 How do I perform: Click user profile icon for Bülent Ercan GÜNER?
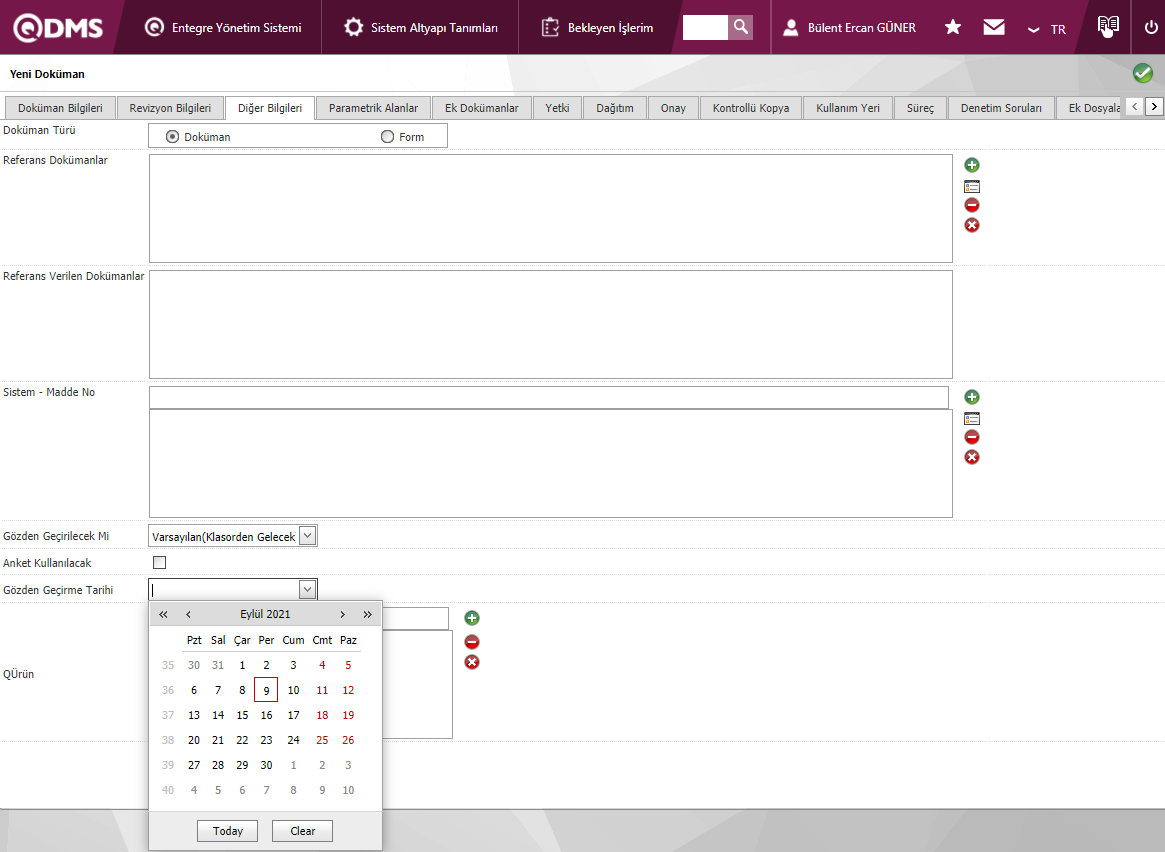[x=791, y=27]
